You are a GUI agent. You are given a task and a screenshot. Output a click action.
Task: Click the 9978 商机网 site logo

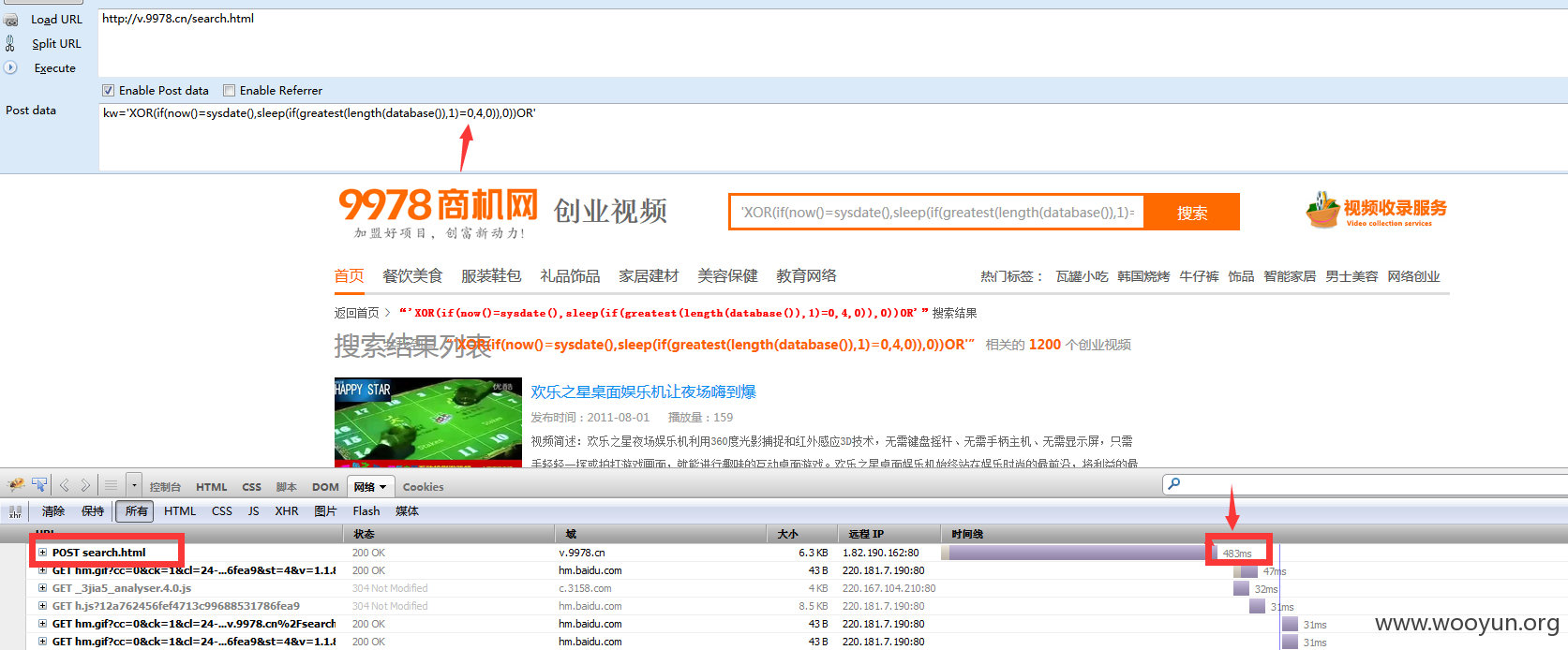[439, 213]
